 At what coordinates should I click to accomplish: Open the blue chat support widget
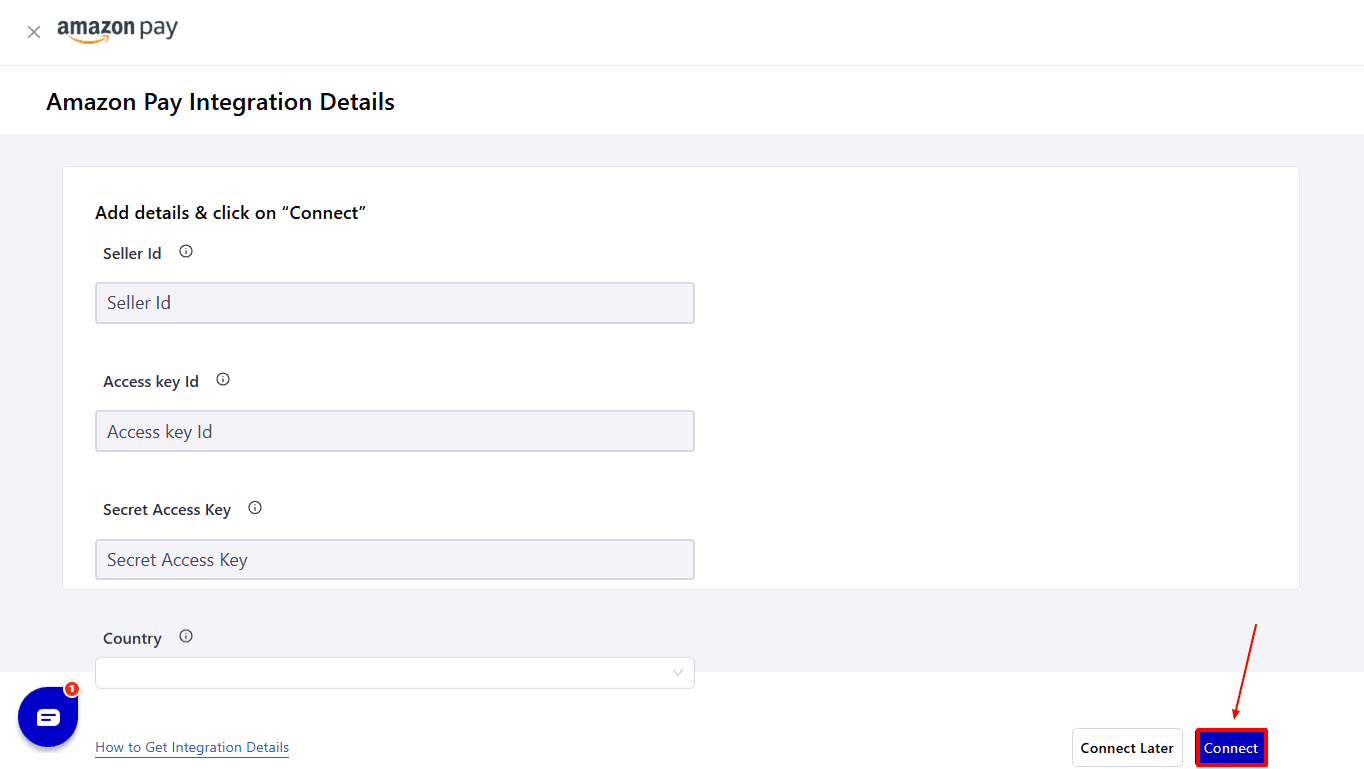pyautogui.click(x=48, y=717)
